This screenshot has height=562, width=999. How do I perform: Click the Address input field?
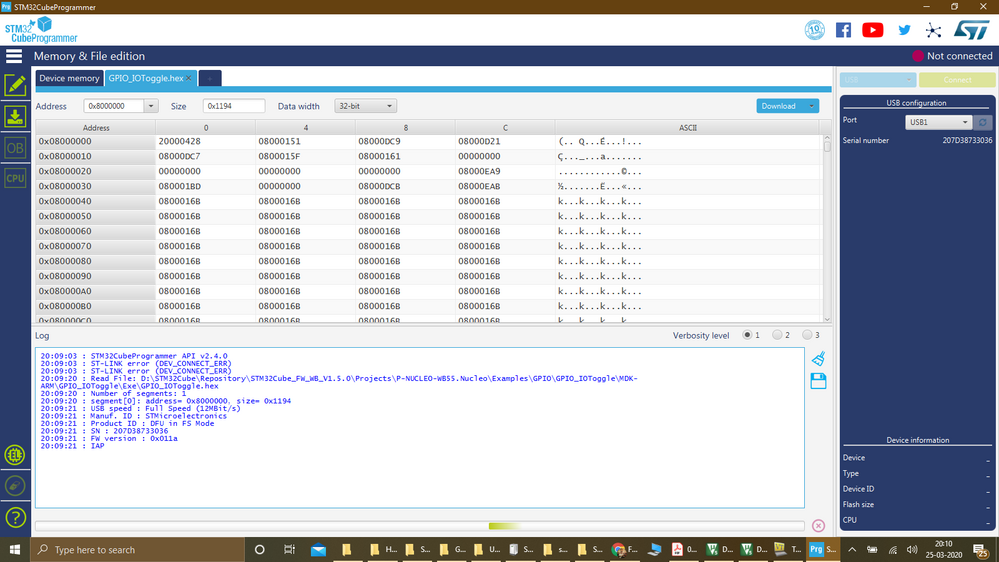click(114, 106)
